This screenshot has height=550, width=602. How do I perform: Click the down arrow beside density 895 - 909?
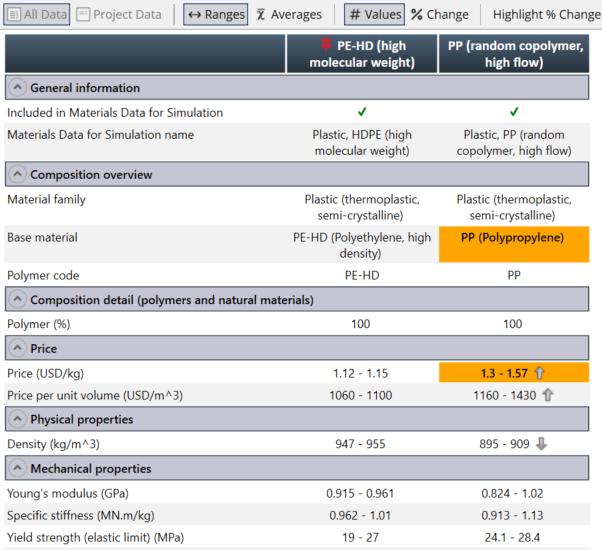(x=542, y=444)
